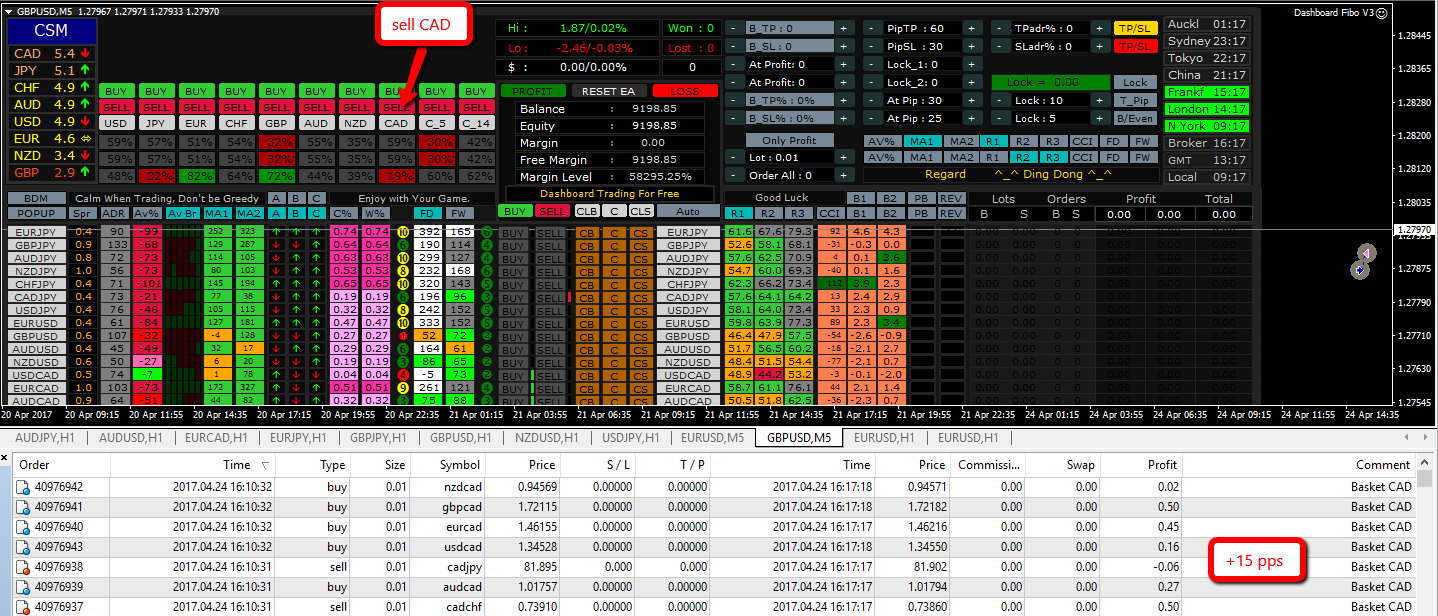Click the CLB close button
The width and height of the screenshot is (1438, 616).
tap(587, 211)
